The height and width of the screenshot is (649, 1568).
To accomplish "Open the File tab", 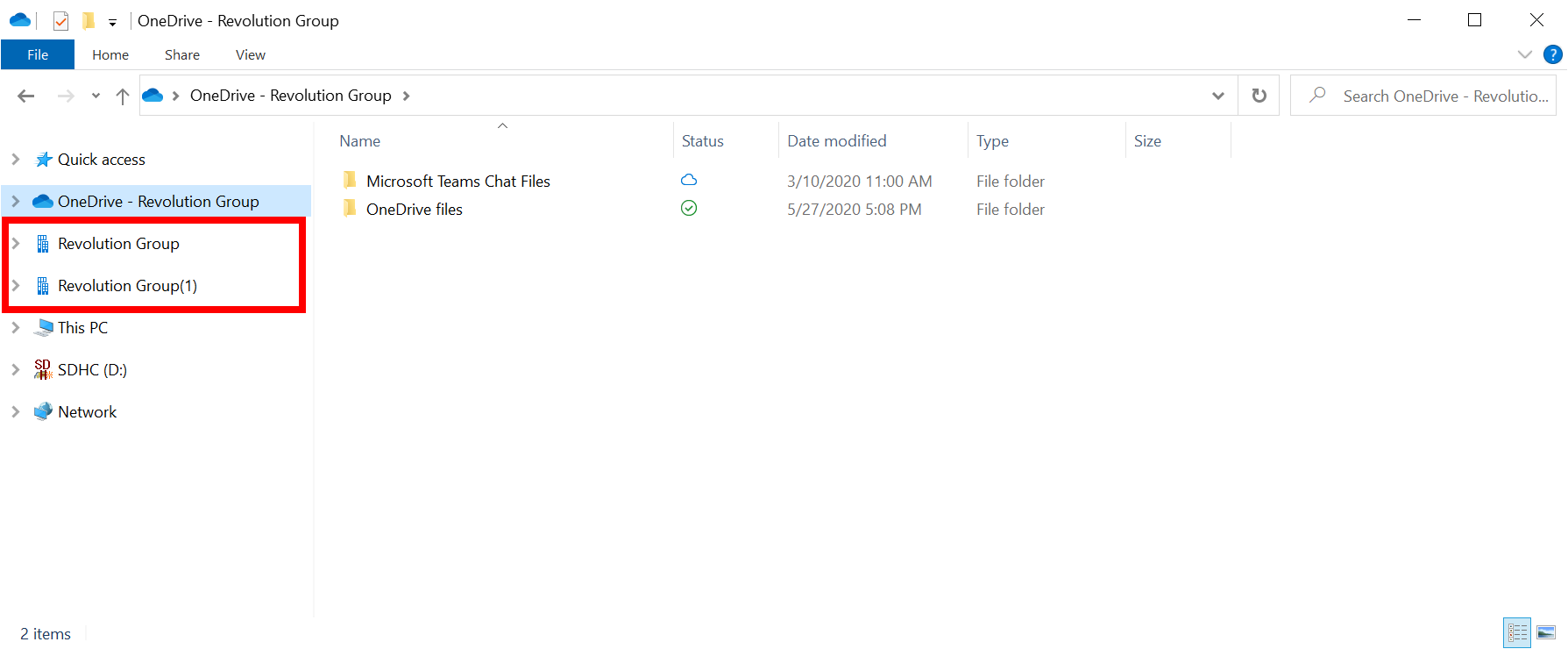I will (38, 54).
